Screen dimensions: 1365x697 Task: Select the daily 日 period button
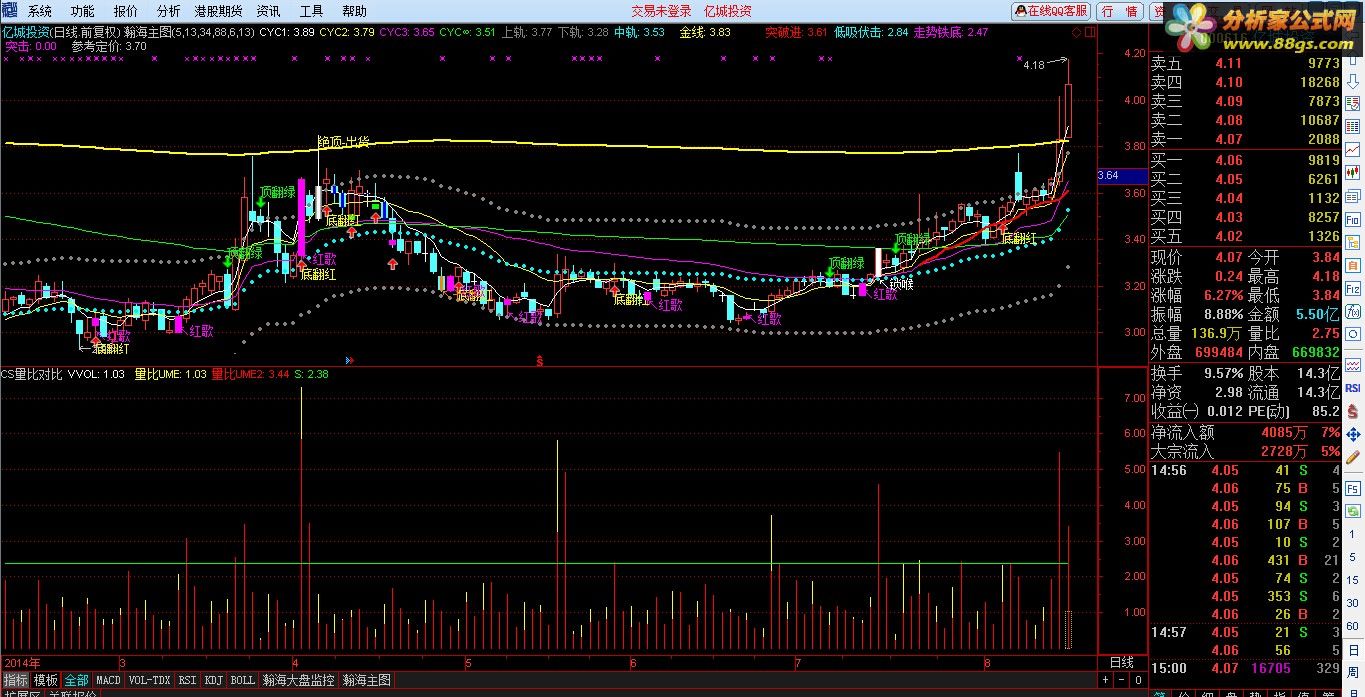(1352, 650)
